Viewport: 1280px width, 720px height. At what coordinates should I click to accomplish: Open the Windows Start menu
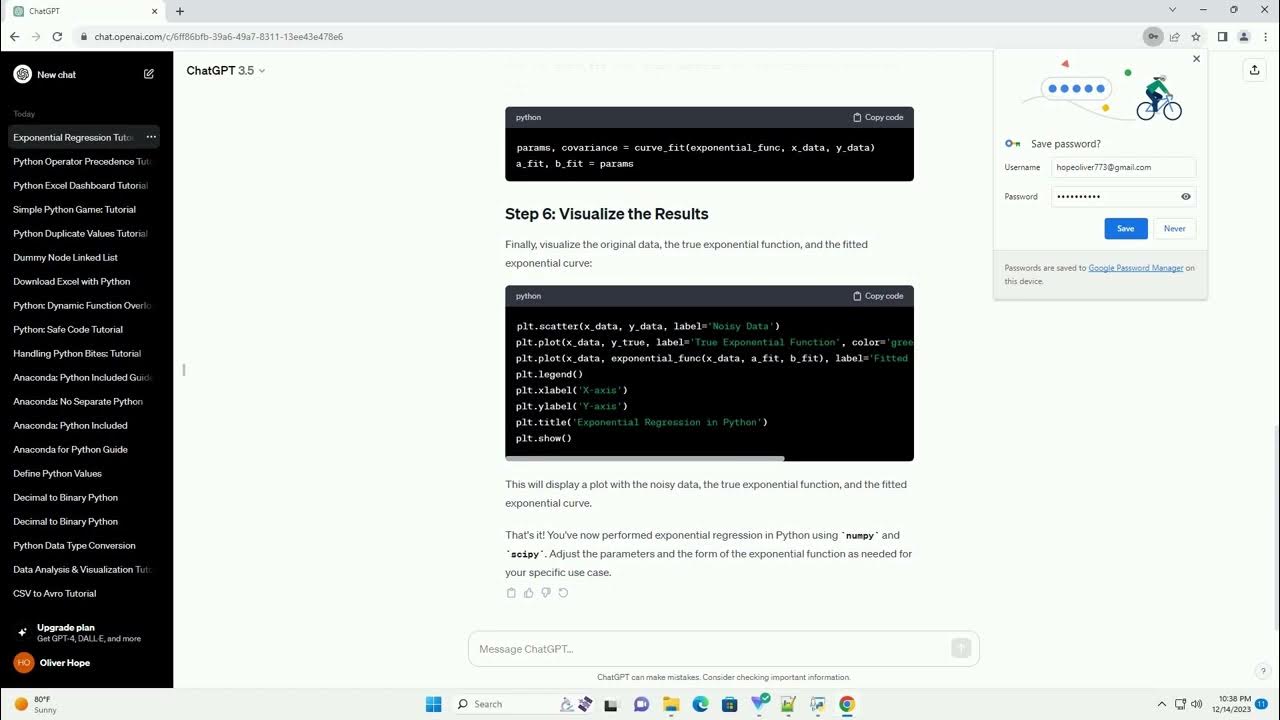pyautogui.click(x=433, y=704)
